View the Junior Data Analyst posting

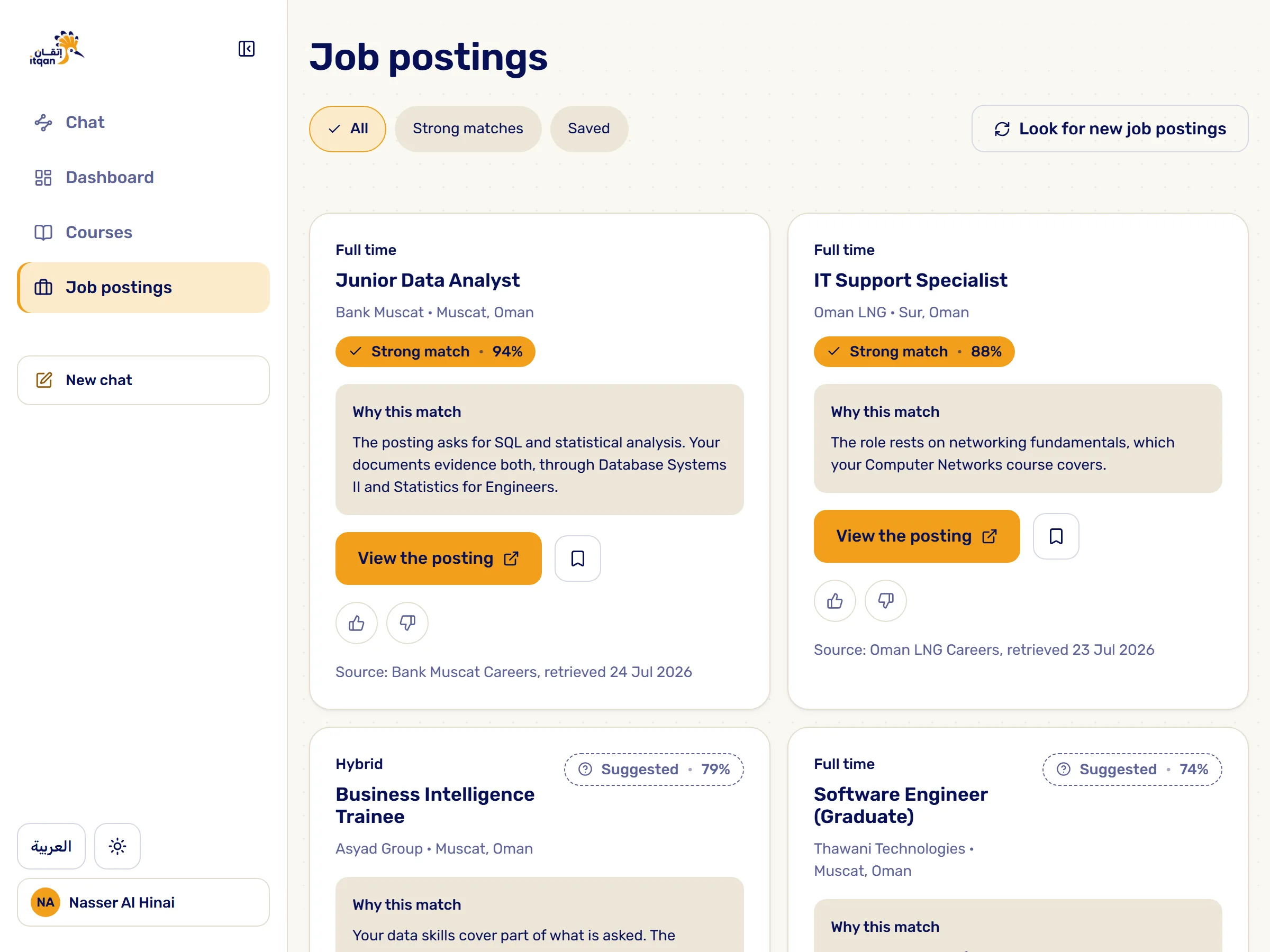tap(438, 559)
